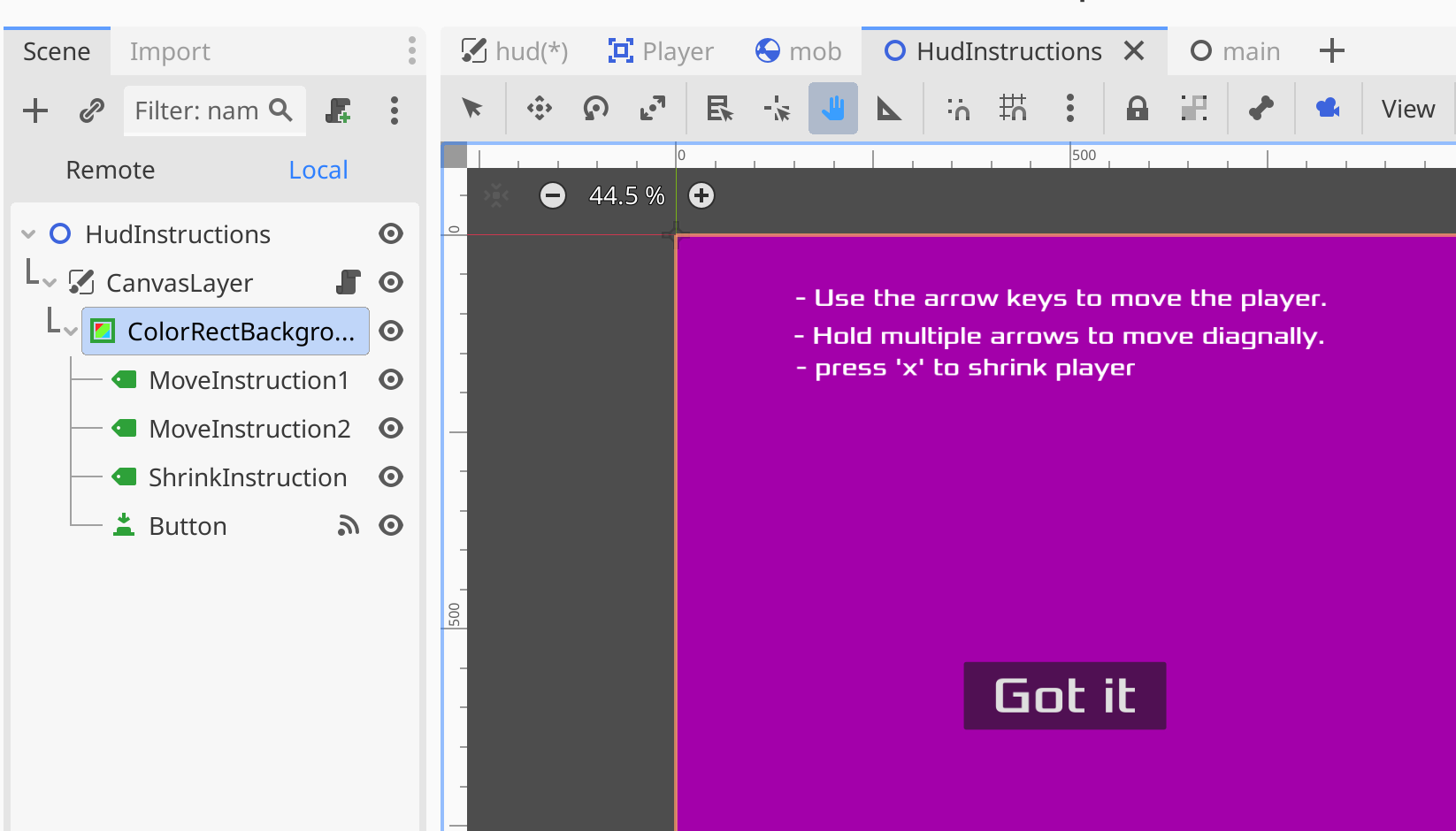The height and width of the screenshot is (831, 1456).
Task: Toggle grid snap in the toolbar
Action: tap(1013, 108)
